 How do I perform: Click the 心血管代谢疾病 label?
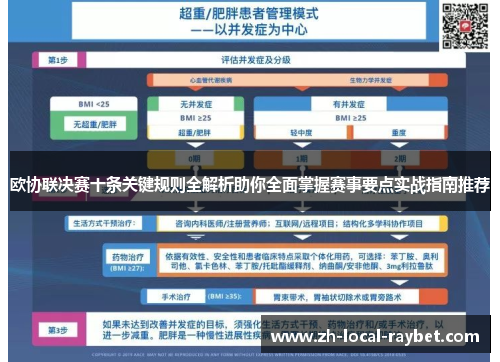(211, 80)
